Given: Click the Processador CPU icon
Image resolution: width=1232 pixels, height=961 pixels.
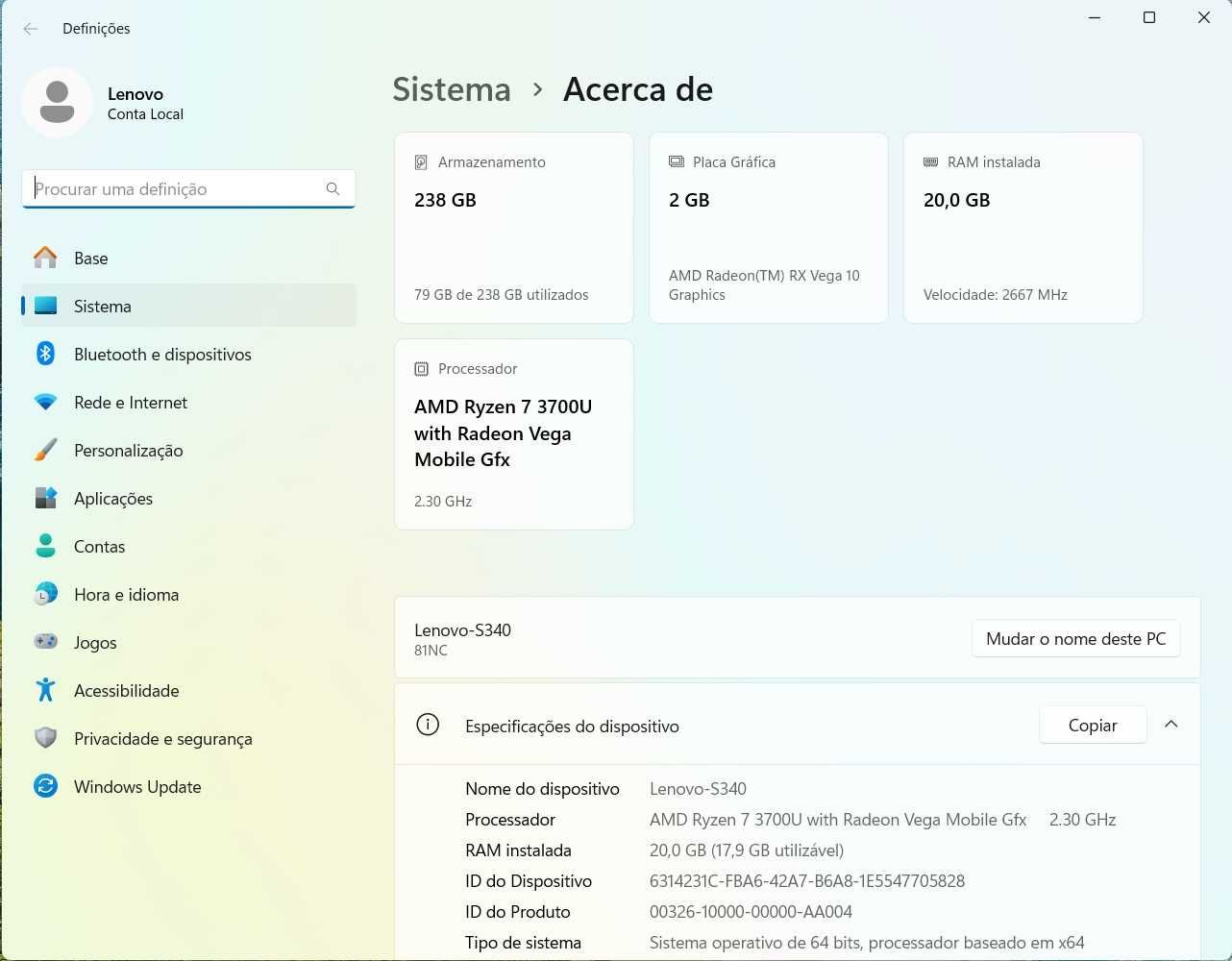Looking at the screenshot, I should coord(421,369).
